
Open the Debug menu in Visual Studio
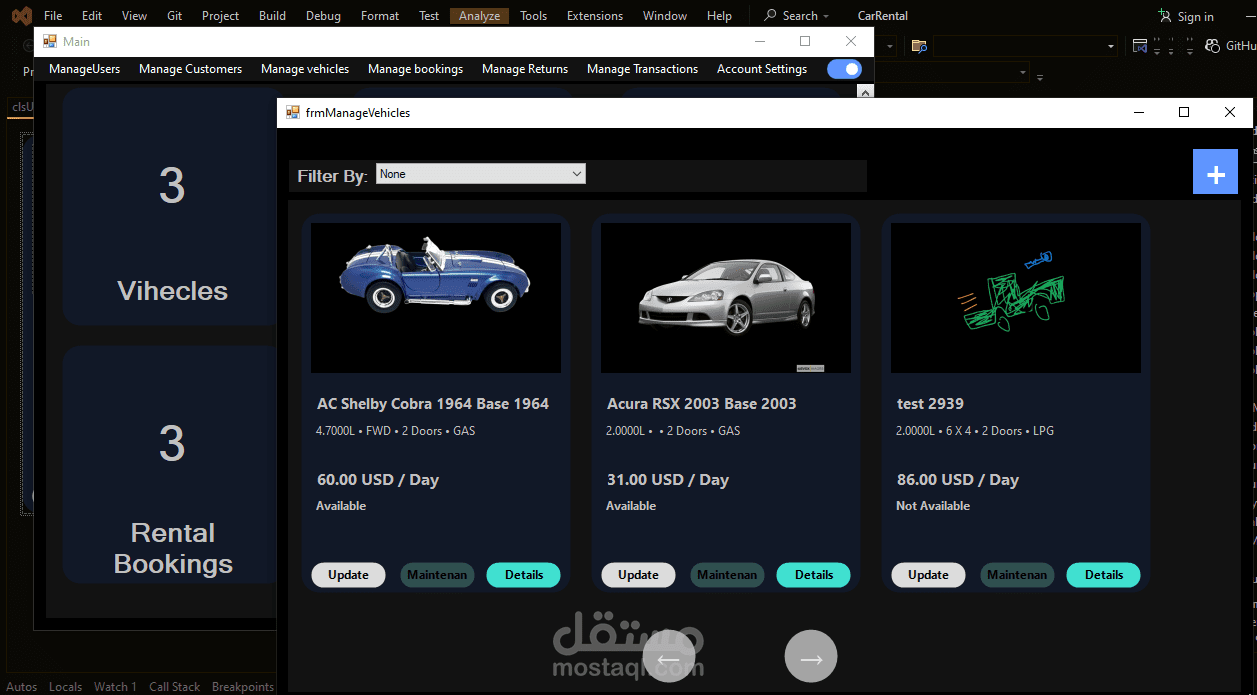(x=323, y=15)
